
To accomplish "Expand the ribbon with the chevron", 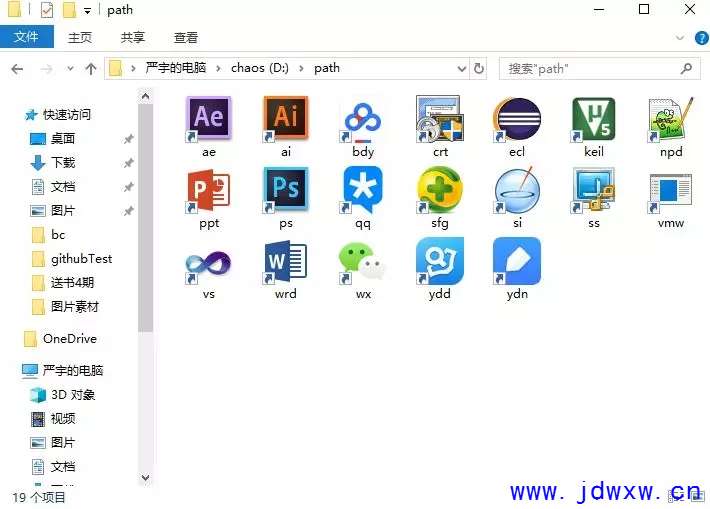I will click(x=680, y=38).
